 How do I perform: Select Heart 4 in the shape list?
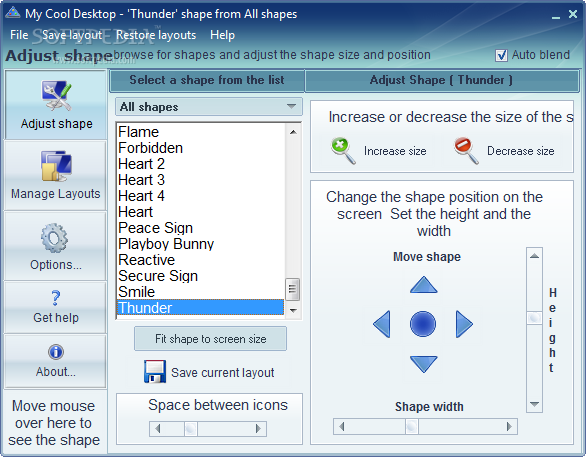pyautogui.click(x=201, y=196)
